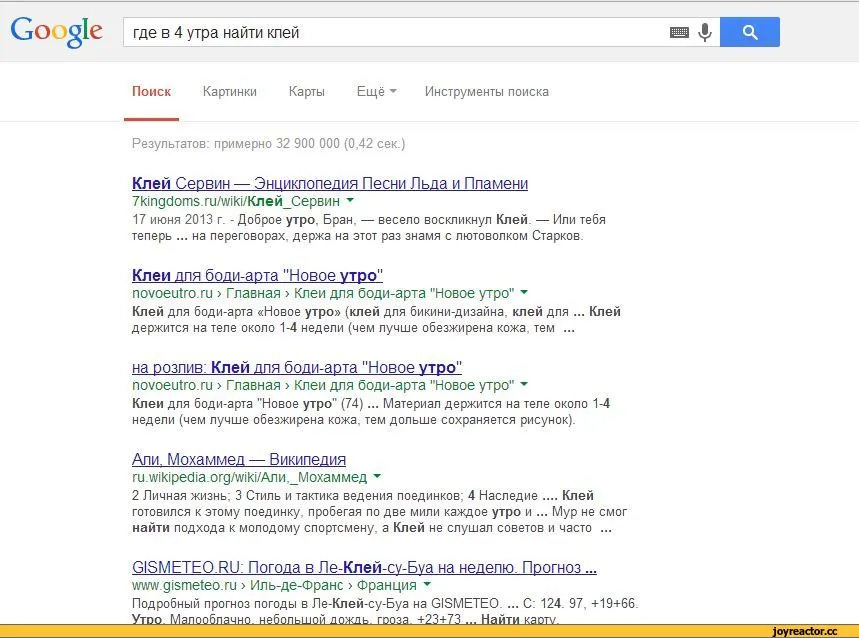Expand arrow next to 7kingdoms.ru URL

pyautogui.click(x=350, y=200)
